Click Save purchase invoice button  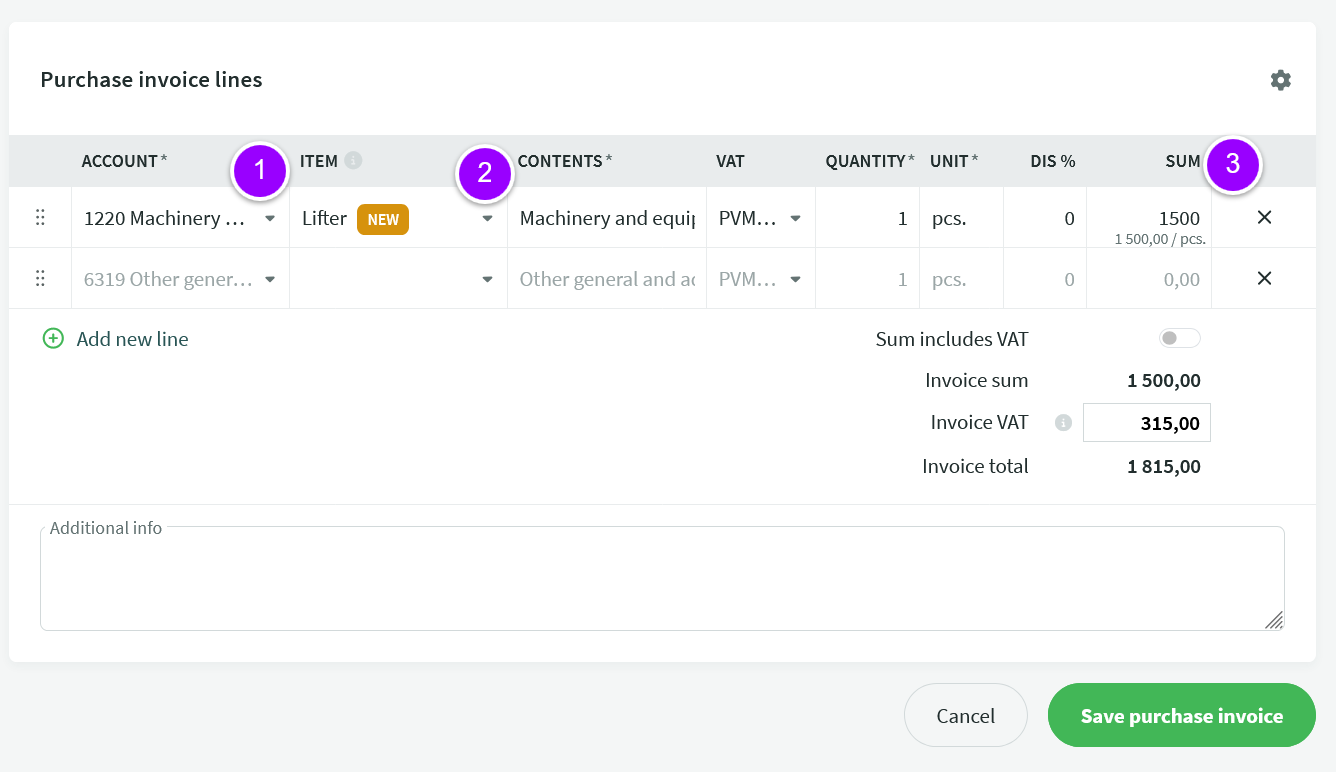1181,715
